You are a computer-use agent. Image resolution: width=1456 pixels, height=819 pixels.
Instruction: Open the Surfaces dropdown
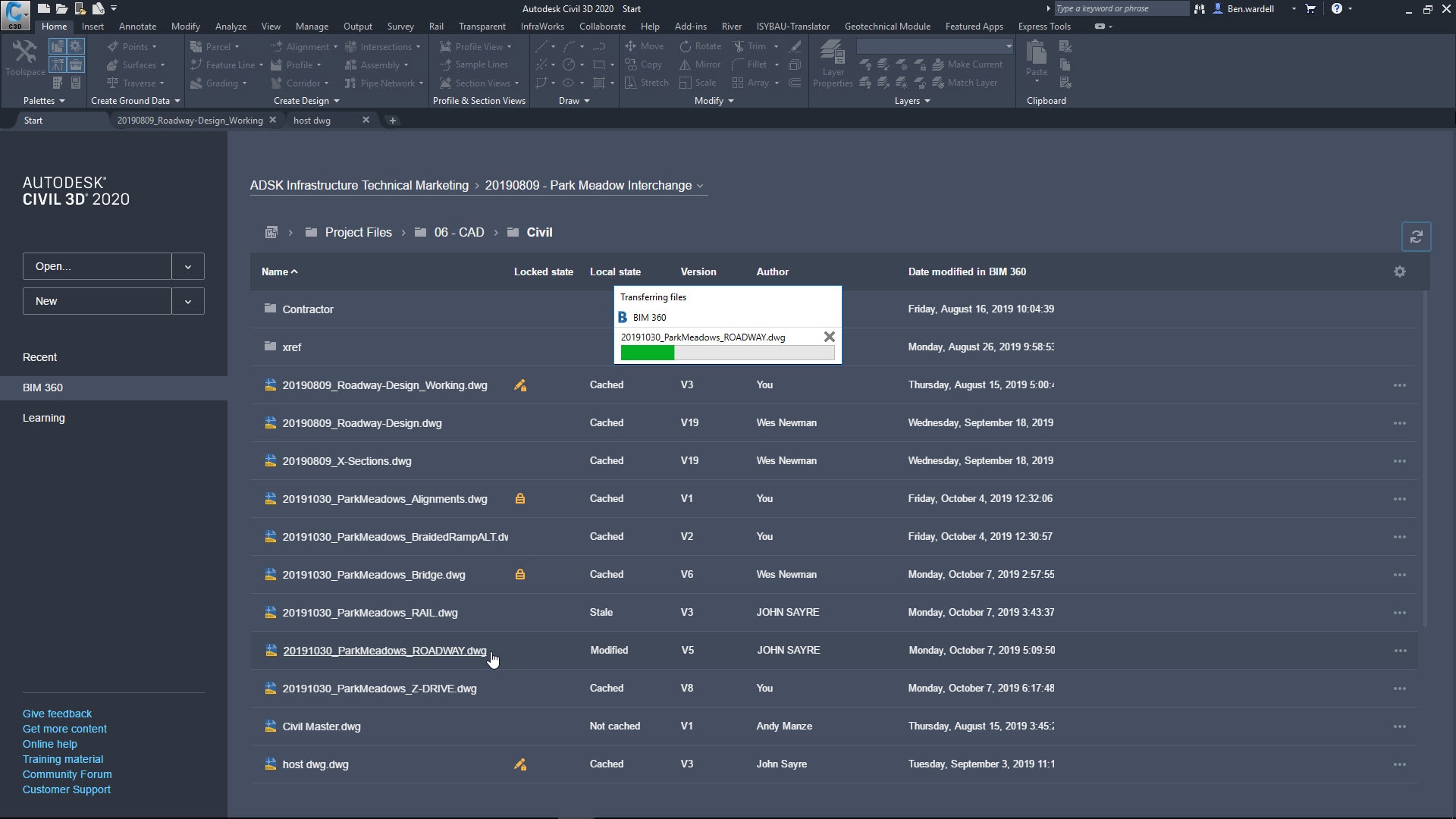pos(135,64)
